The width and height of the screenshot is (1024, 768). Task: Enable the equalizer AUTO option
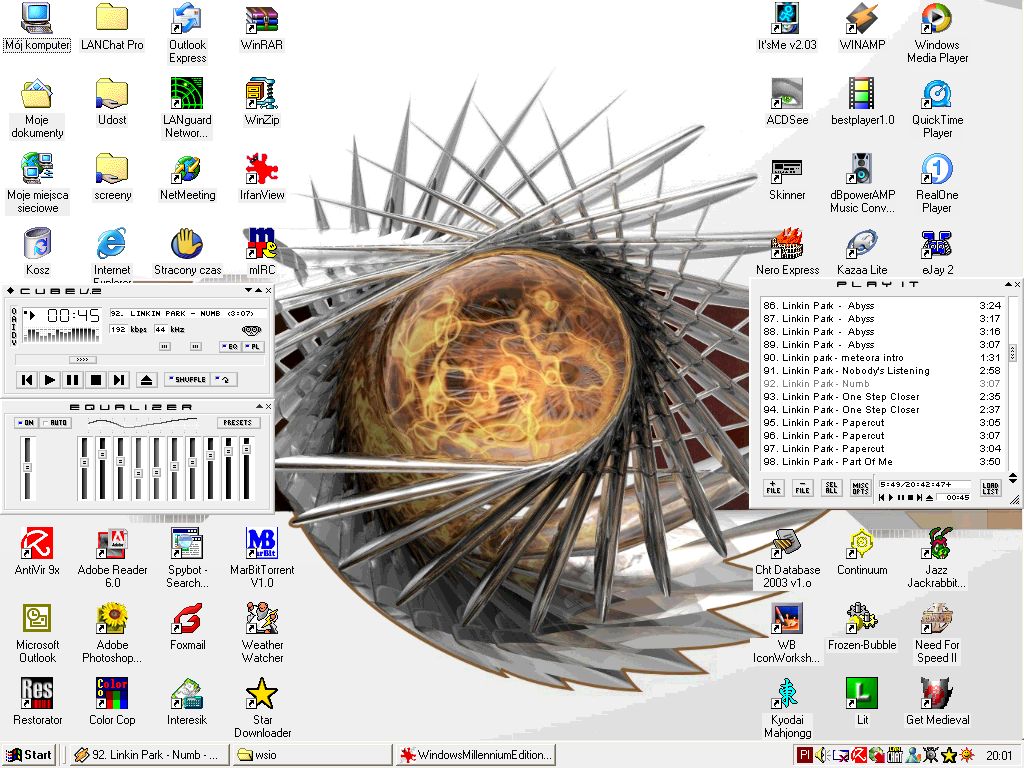(x=57, y=423)
